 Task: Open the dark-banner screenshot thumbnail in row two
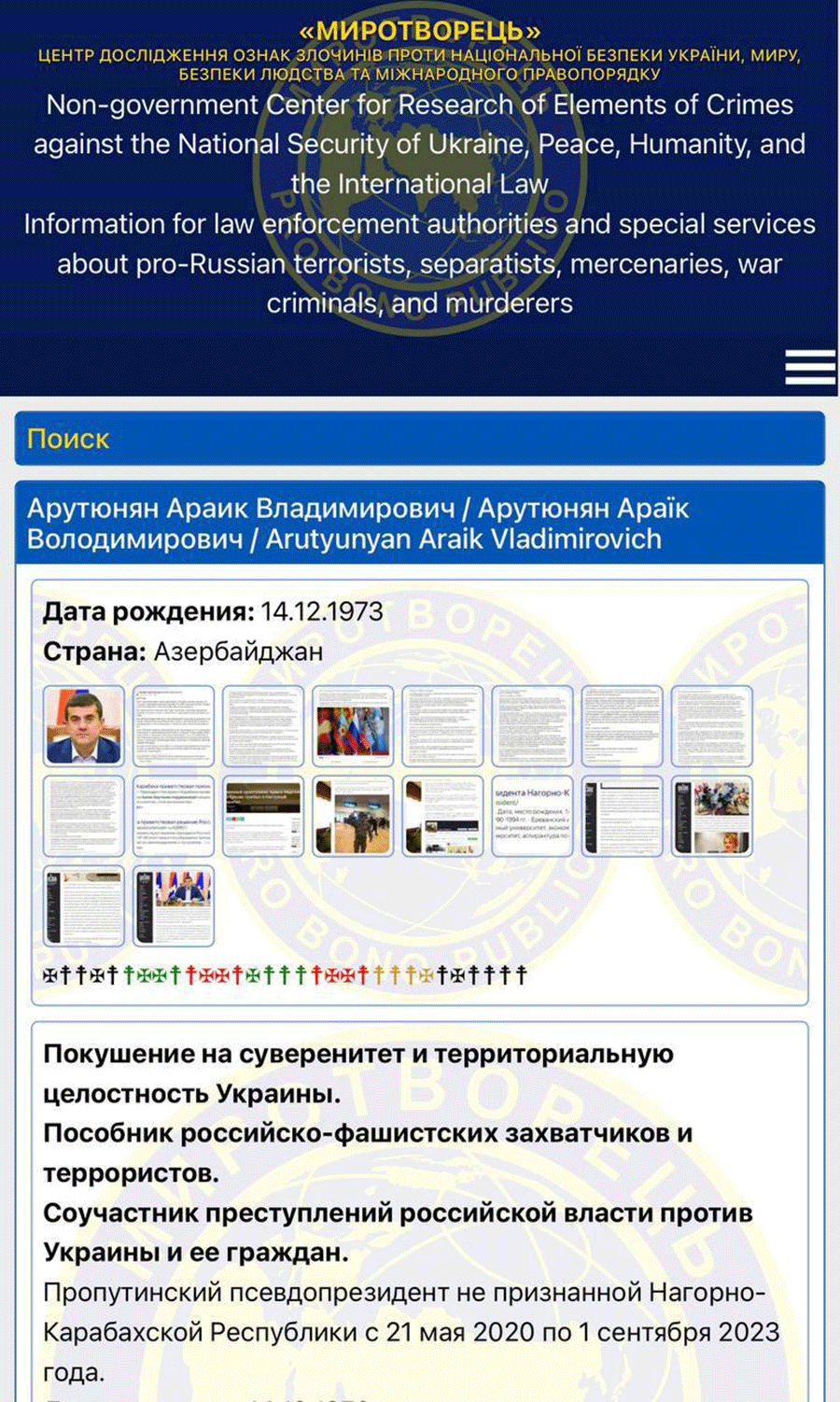(x=263, y=816)
